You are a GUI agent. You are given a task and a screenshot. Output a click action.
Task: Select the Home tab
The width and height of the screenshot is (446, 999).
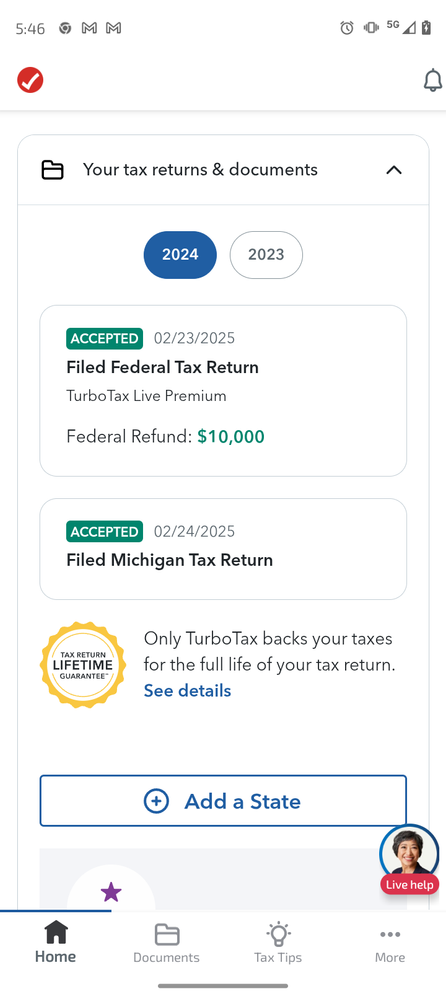(x=55, y=942)
